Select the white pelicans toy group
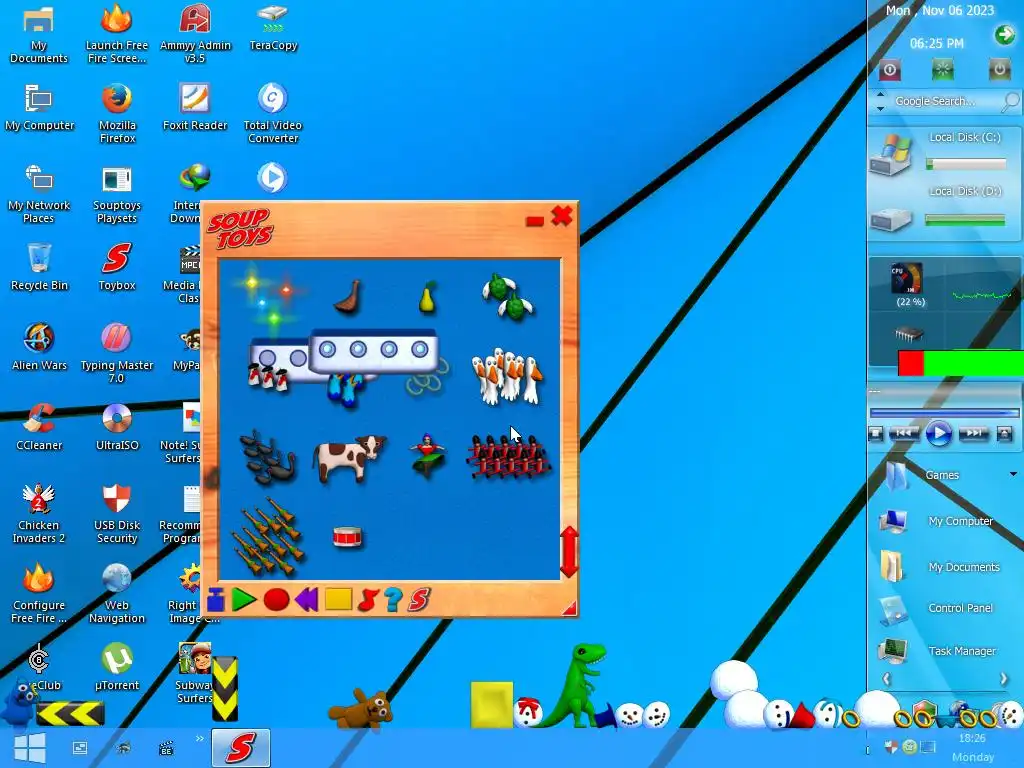Viewport: 1024px width, 768px height. pos(507,377)
